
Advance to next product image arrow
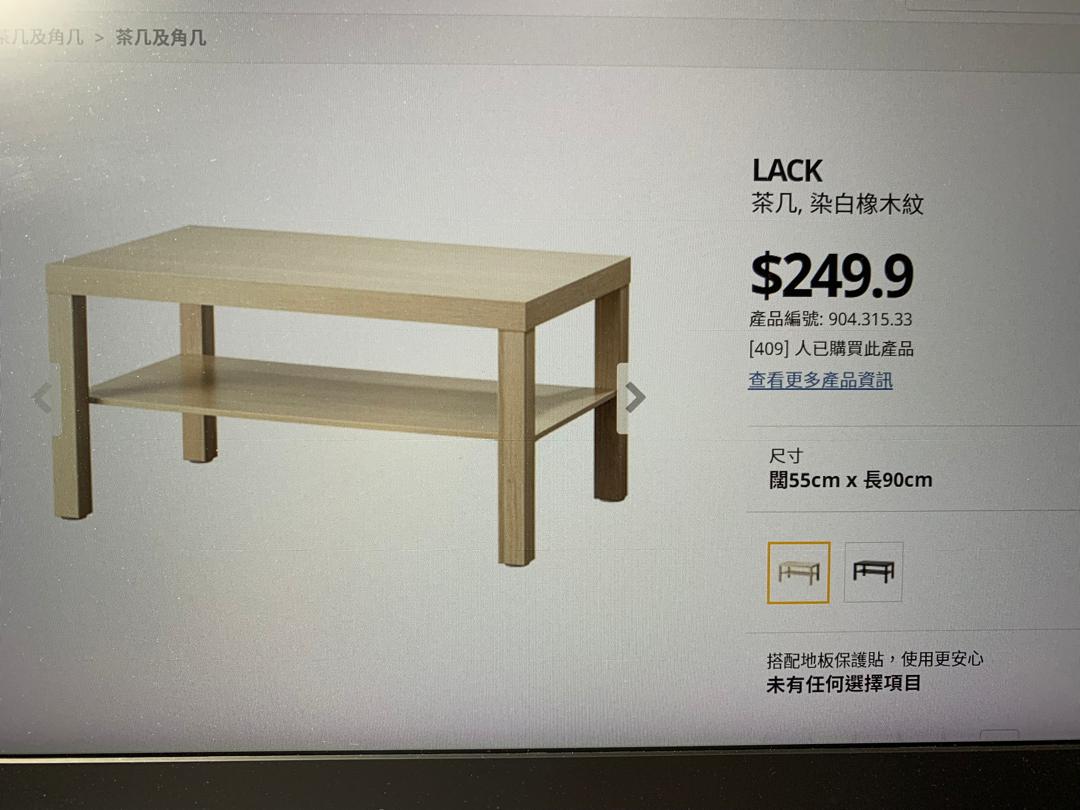tap(633, 397)
